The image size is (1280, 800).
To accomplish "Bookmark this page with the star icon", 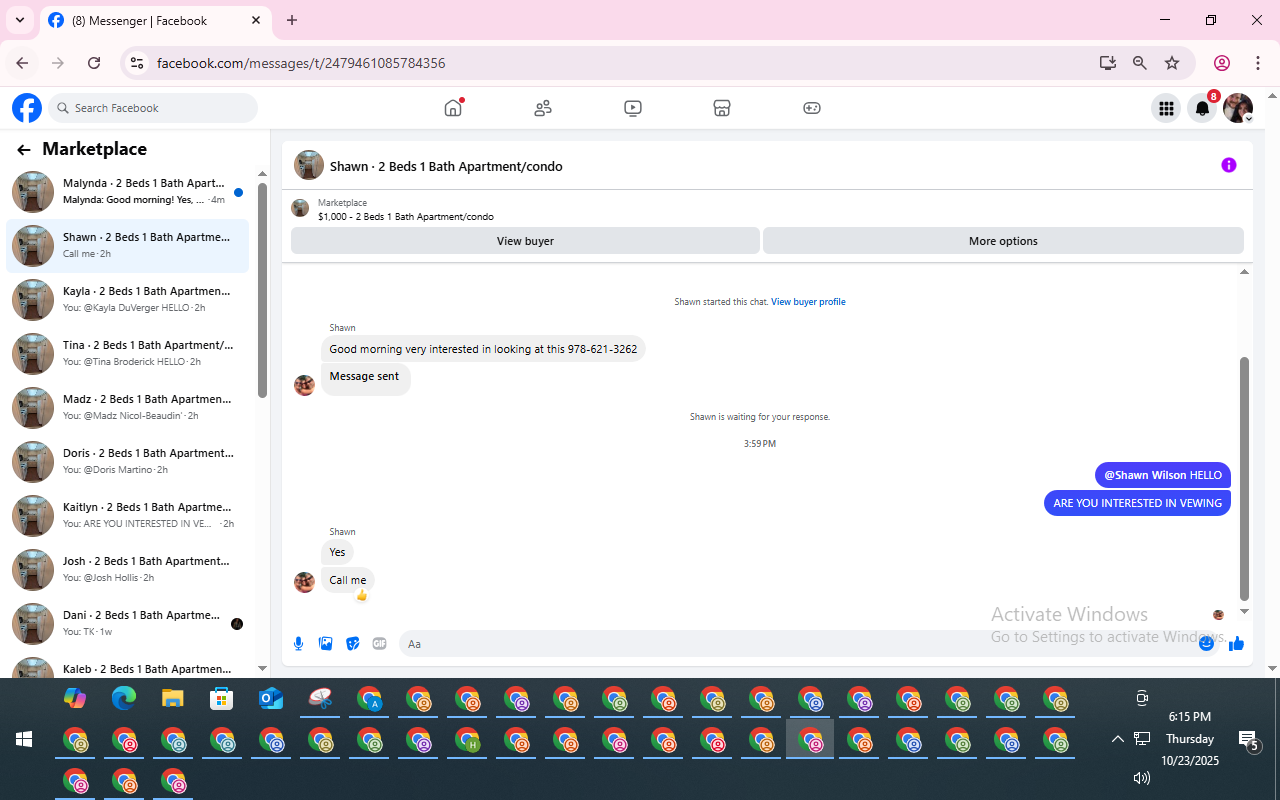I will pyautogui.click(x=1172, y=63).
